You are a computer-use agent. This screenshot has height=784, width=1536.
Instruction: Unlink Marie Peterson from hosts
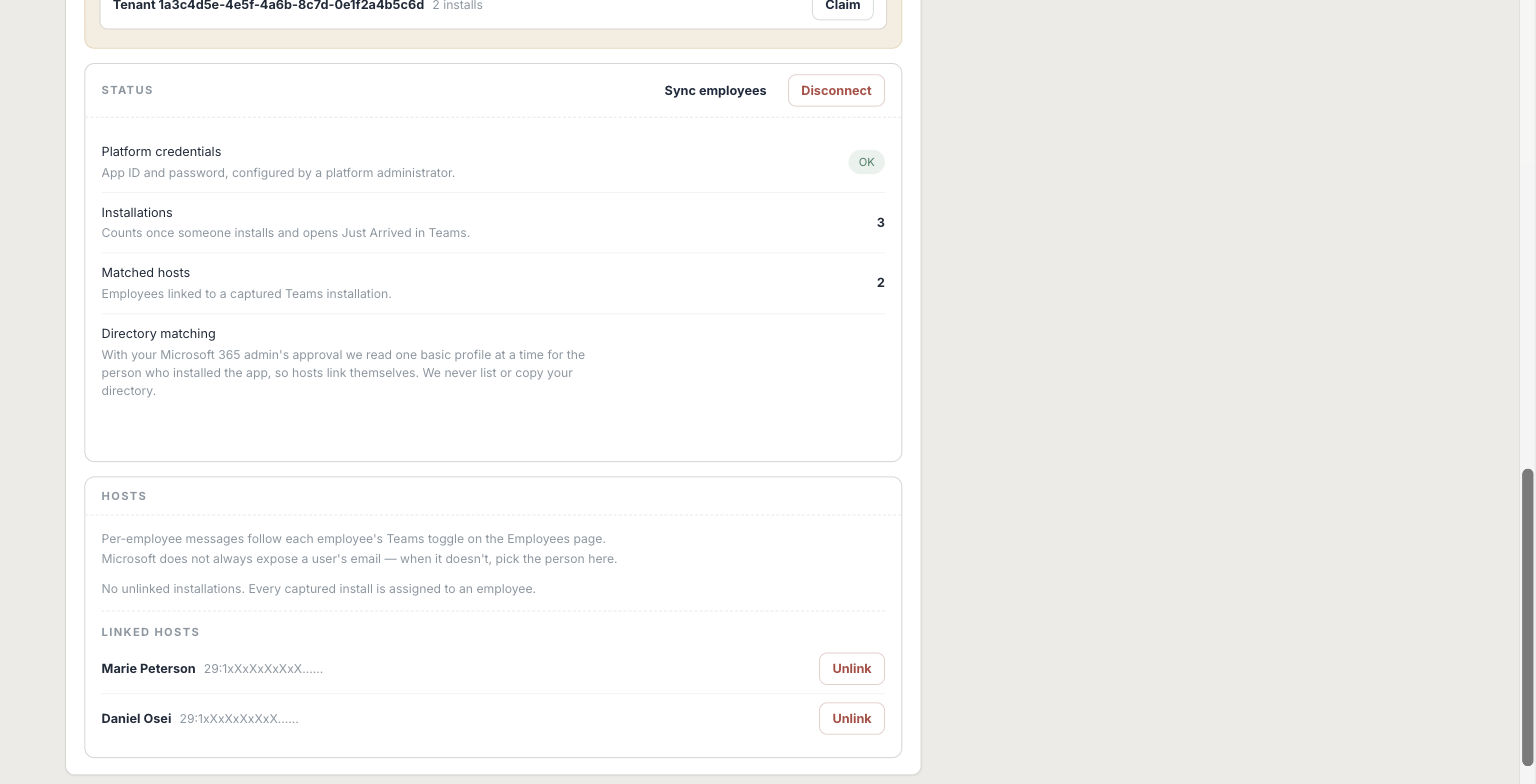click(851, 669)
